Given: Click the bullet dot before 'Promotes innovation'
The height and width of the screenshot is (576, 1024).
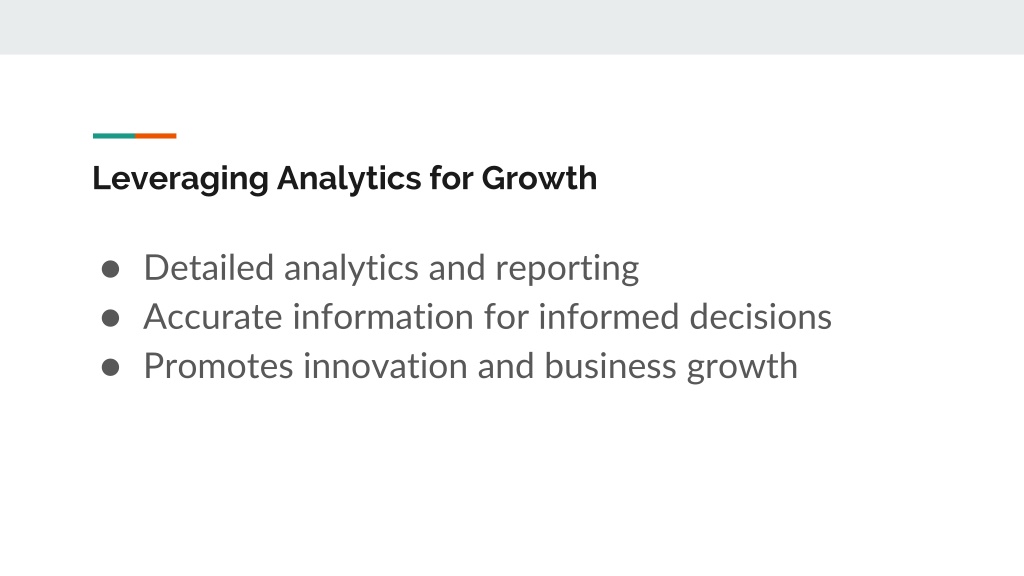Looking at the screenshot, I should coord(110,367).
